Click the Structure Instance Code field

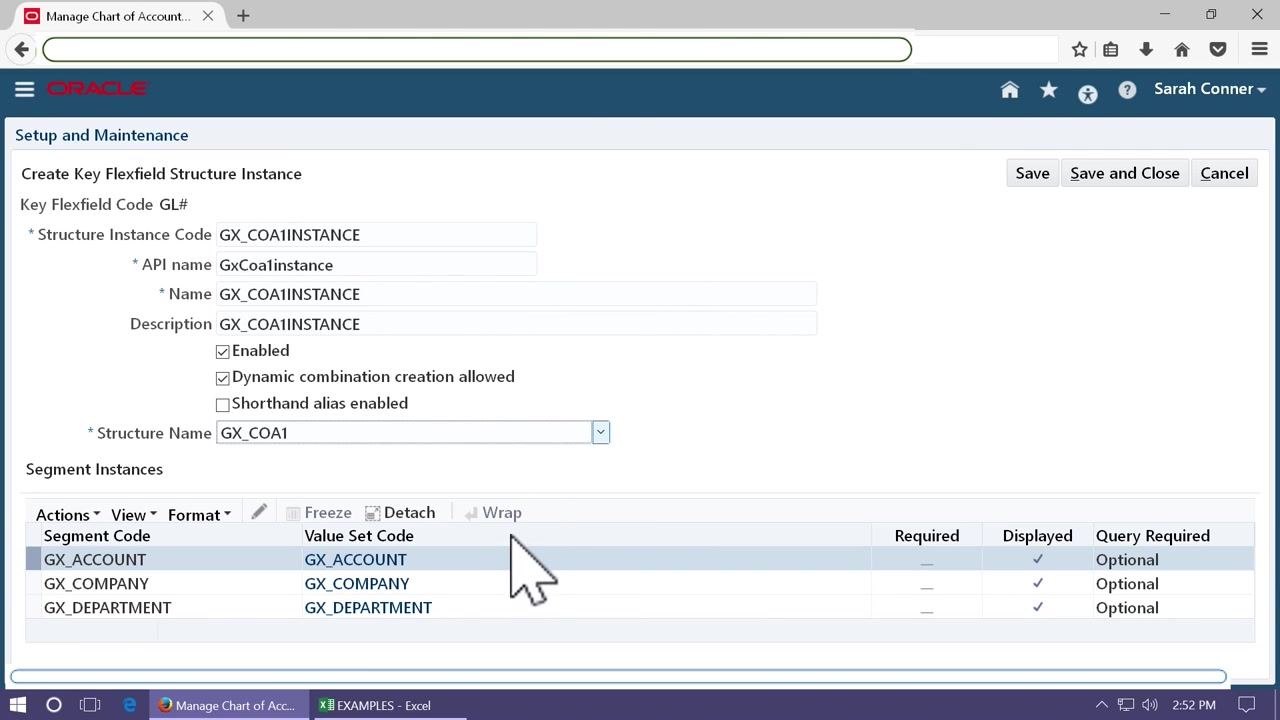click(x=376, y=235)
